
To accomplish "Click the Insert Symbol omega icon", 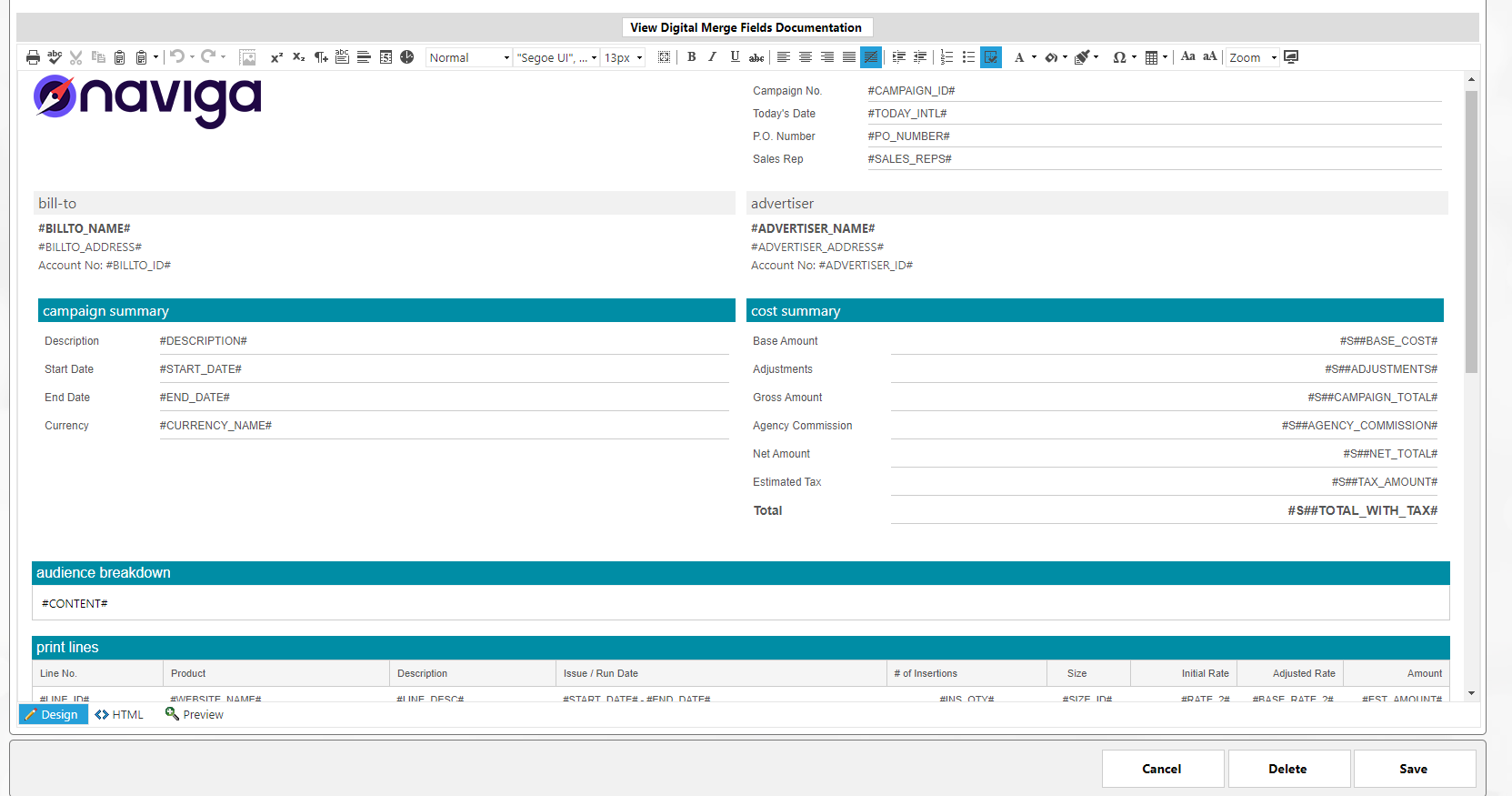I will click(x=1119, y=57).
